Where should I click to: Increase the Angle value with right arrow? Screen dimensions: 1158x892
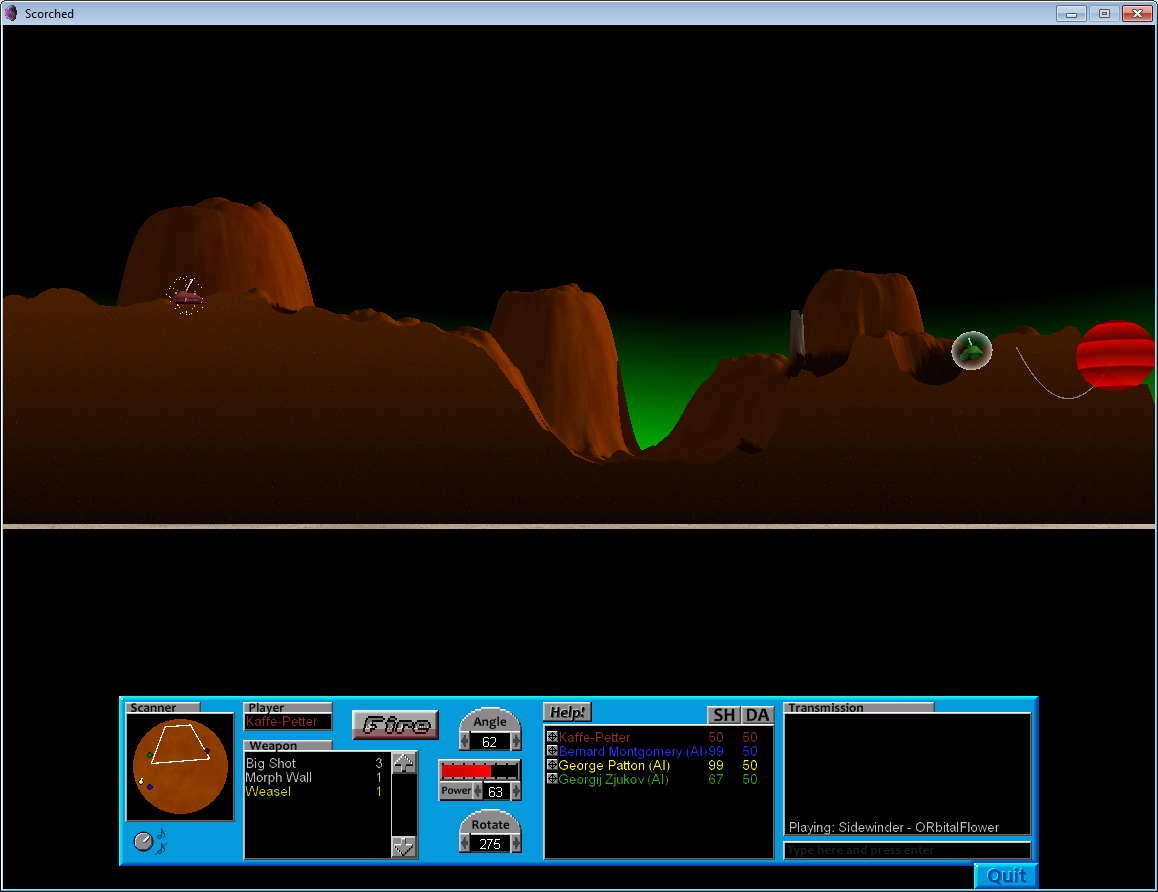(x=515, y=741)
